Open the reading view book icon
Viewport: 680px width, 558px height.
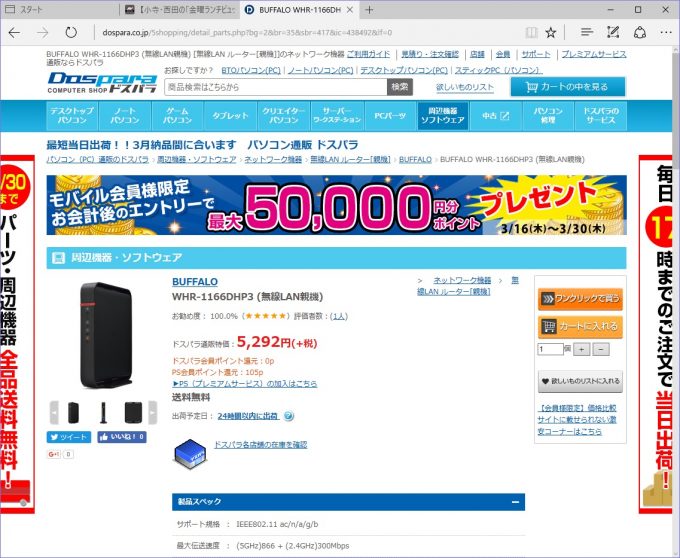coord(531,33)
